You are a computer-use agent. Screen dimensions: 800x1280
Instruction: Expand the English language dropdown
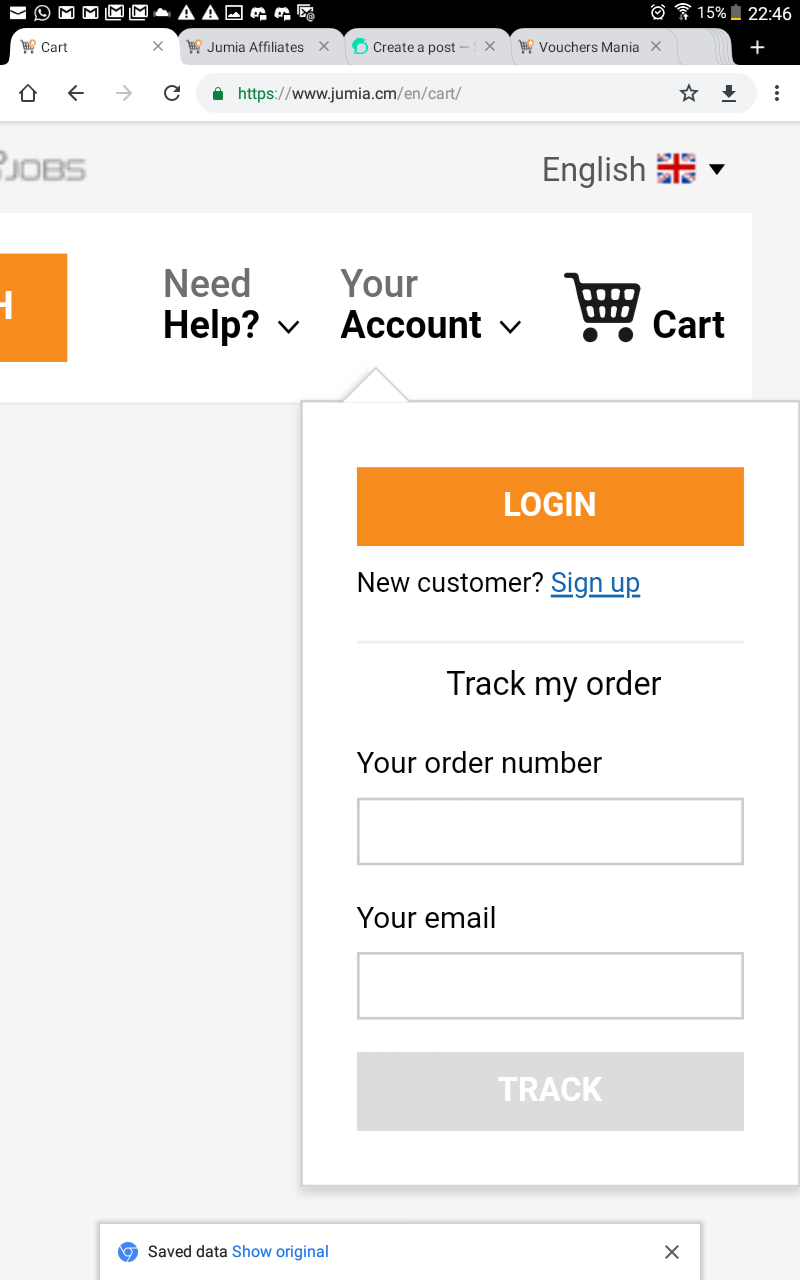(x=634, y=169)
